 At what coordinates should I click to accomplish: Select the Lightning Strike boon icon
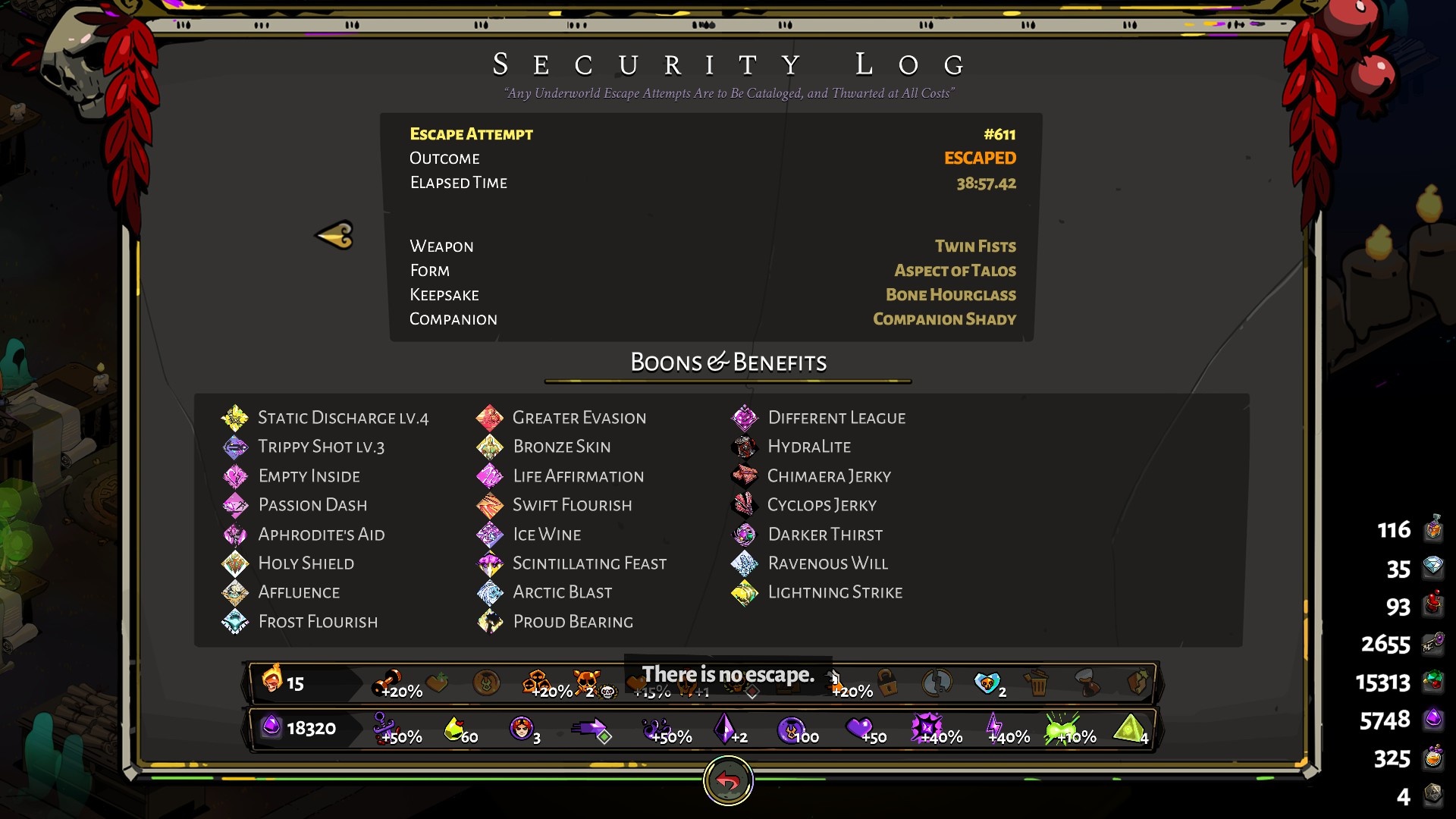(745, 593)
